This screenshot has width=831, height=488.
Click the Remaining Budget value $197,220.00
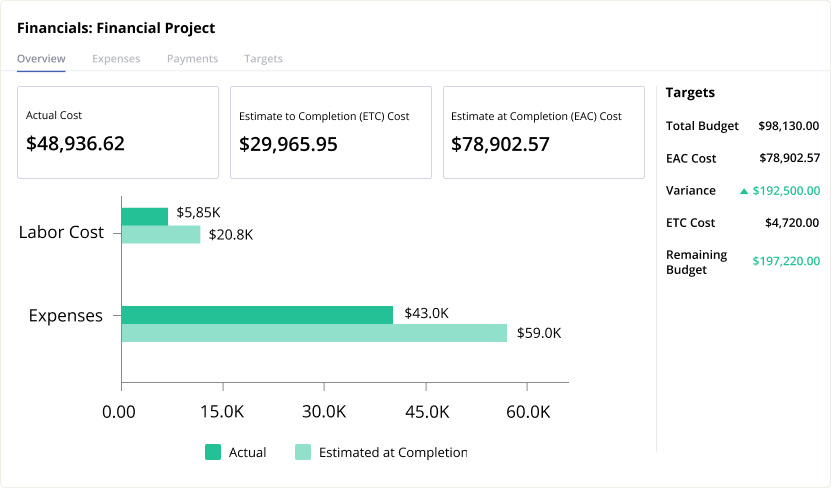pyautogui.click(x=786, y=262)
